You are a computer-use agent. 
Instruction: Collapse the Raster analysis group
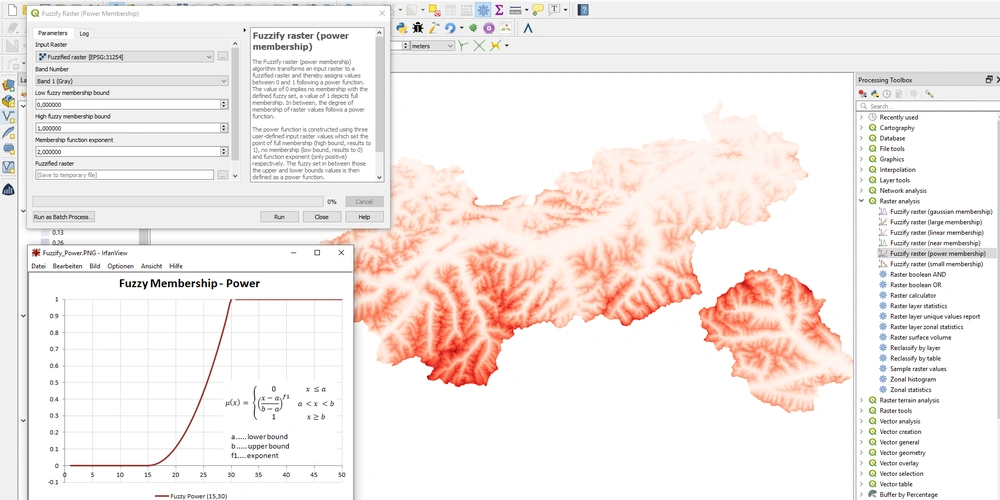click(x=862, y=201)
